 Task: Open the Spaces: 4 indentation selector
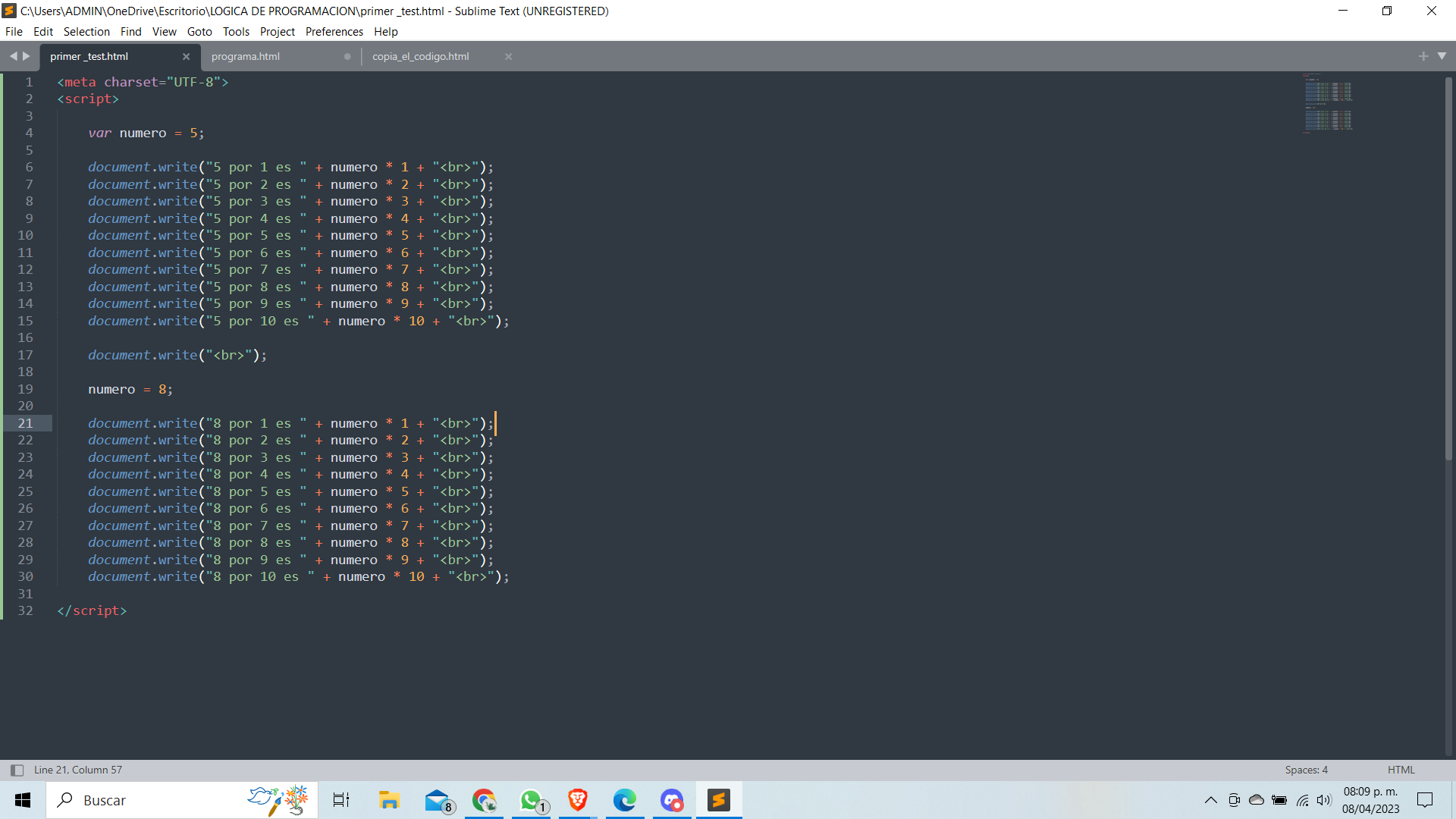point(1307,770)
